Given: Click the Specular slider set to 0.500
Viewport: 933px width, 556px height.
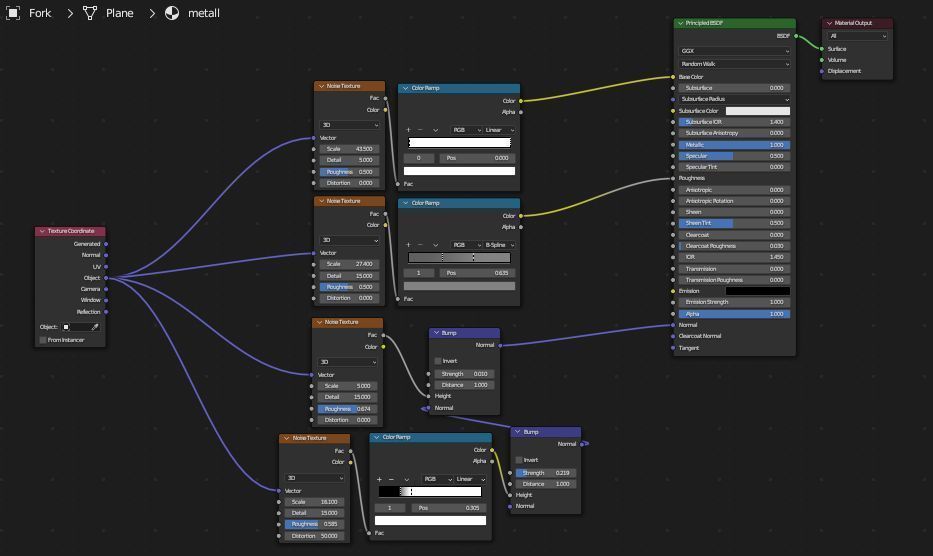Looking at the screenshot, I should tap(735, 156).
